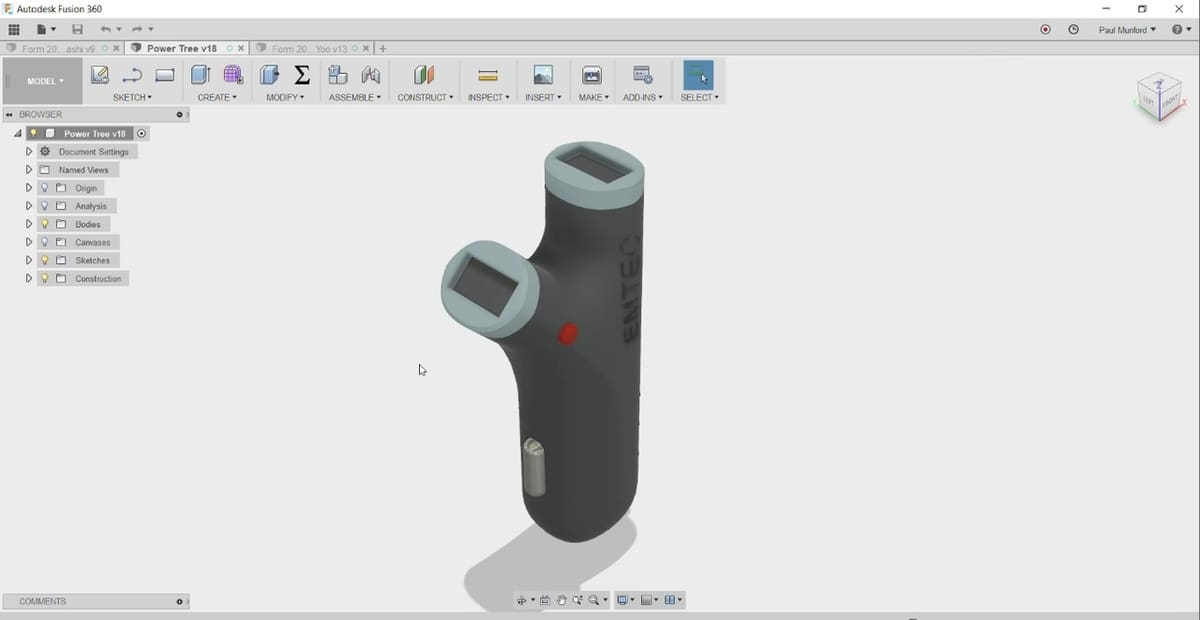The image size is (1200, 620).
Task: Click the Viewports layout icon
Action: pyautogui.click(x=670, y=600)
